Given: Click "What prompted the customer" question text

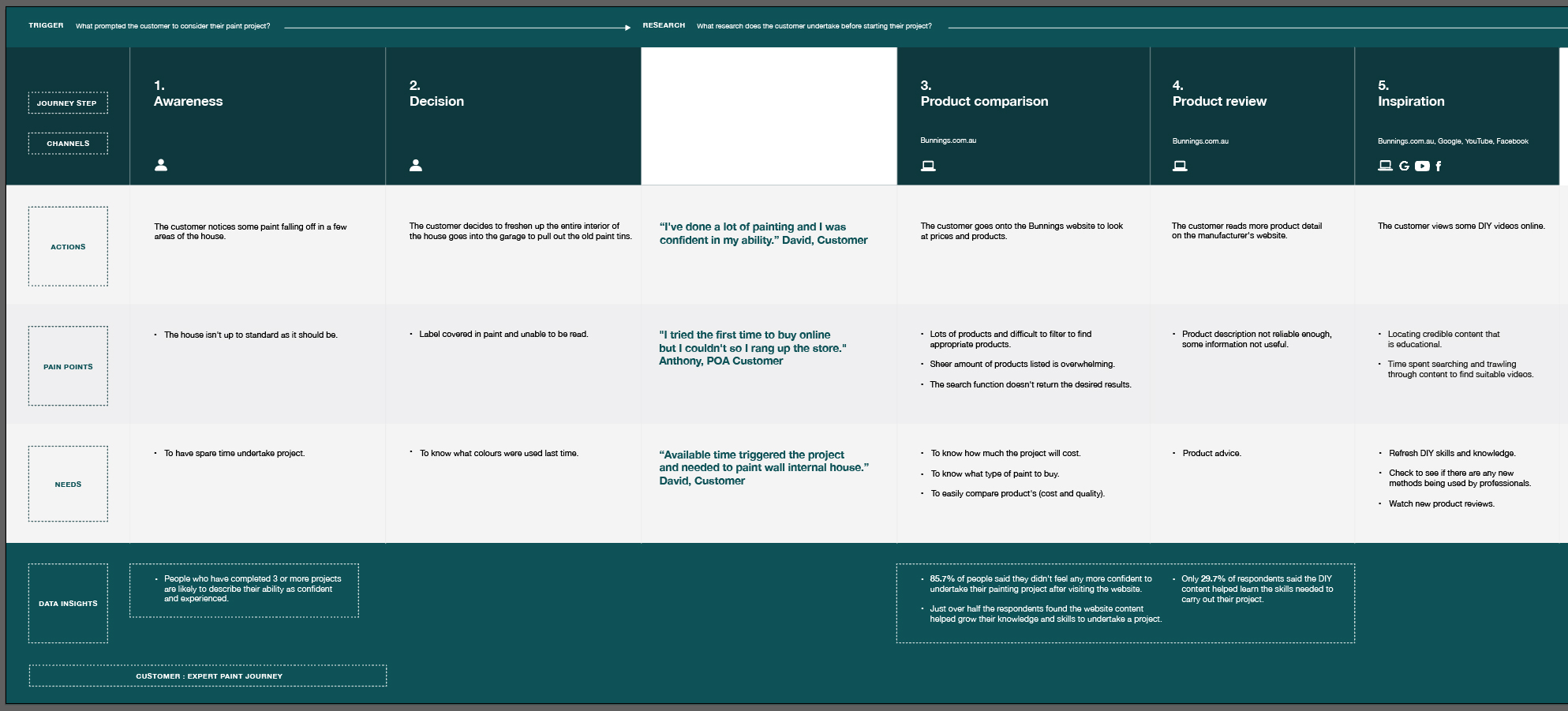Looking at the screenshot, I should tap(173, 26).
